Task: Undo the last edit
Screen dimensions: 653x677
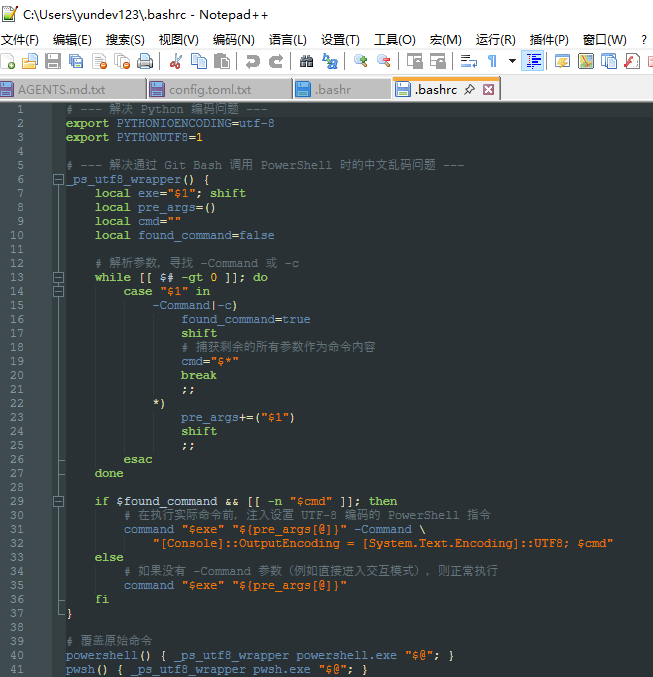Action: click(253, 61)
